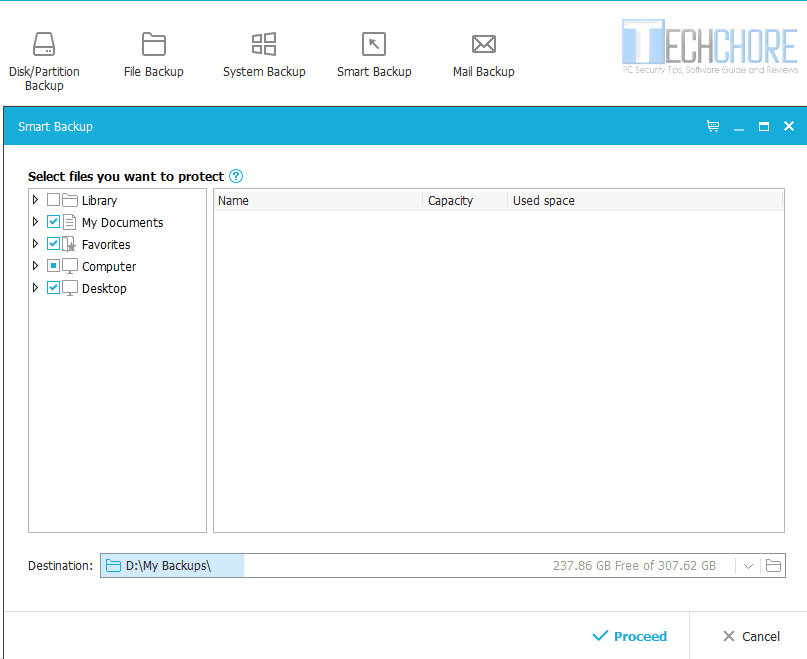This screenshot has height=659, width=807.
Task: Uncheck the My Documents checkbox
Action: click(54, 222)
